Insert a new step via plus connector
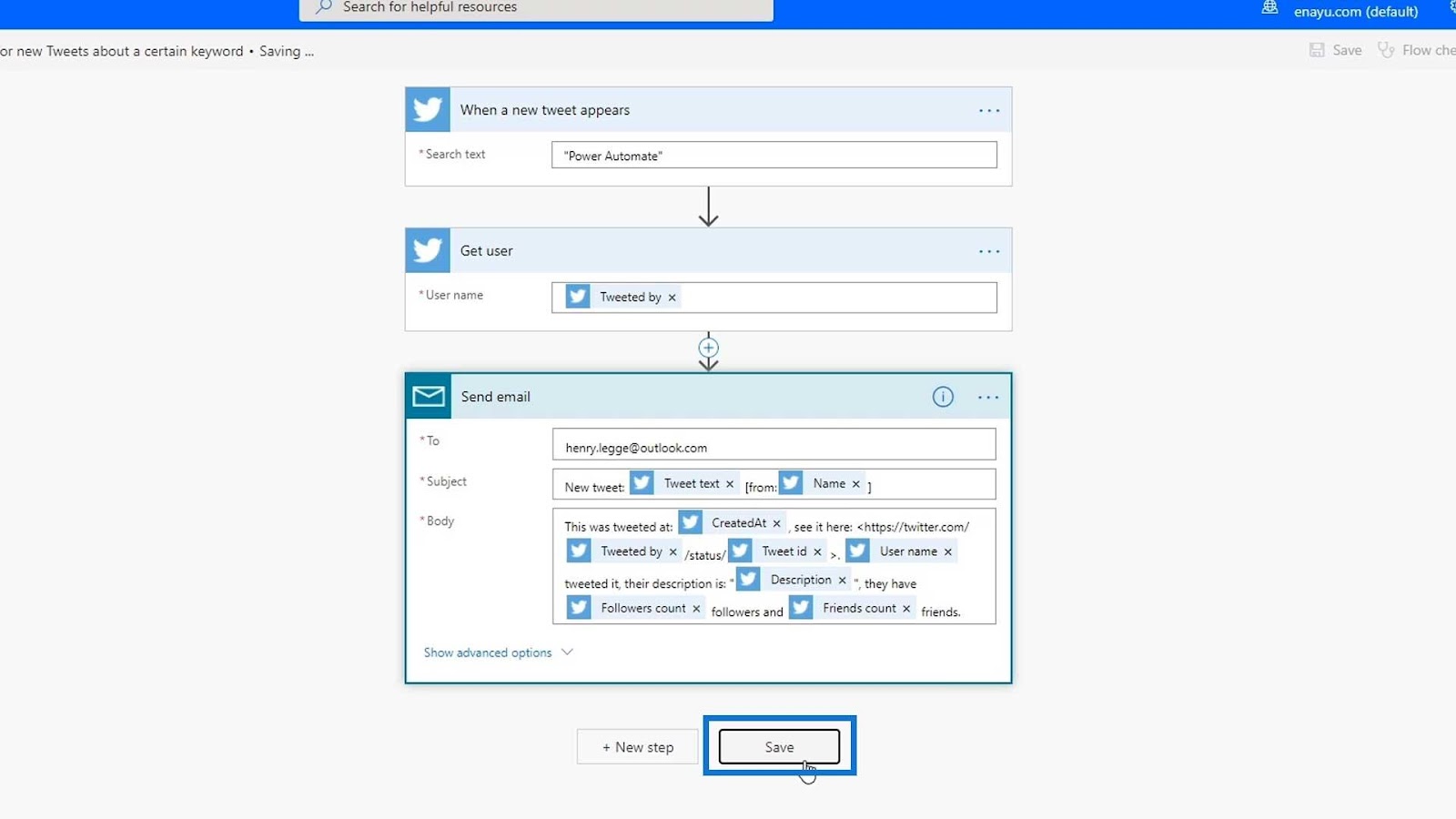Screen dimensions: 1456x819 (x=709, y=348)
